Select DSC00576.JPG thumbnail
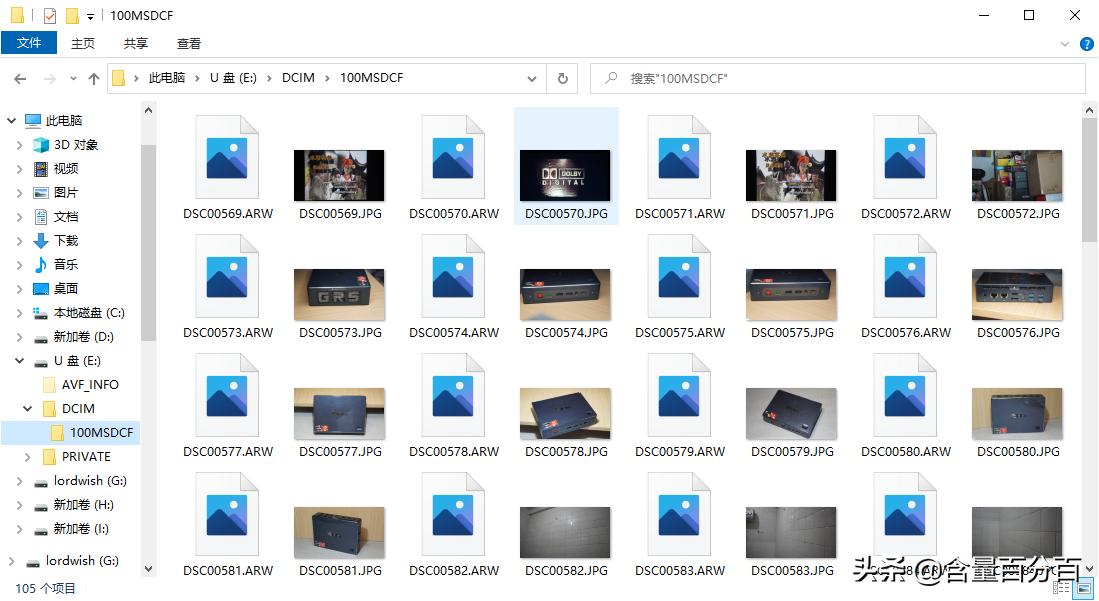1099x601 pixels. click(1018, 295)
